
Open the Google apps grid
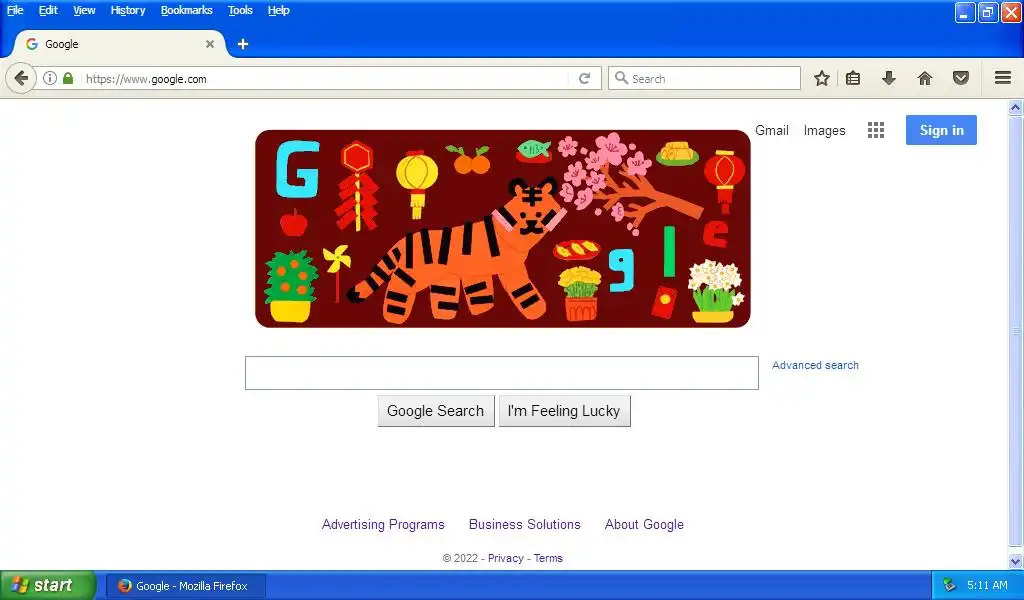point(876,130)
